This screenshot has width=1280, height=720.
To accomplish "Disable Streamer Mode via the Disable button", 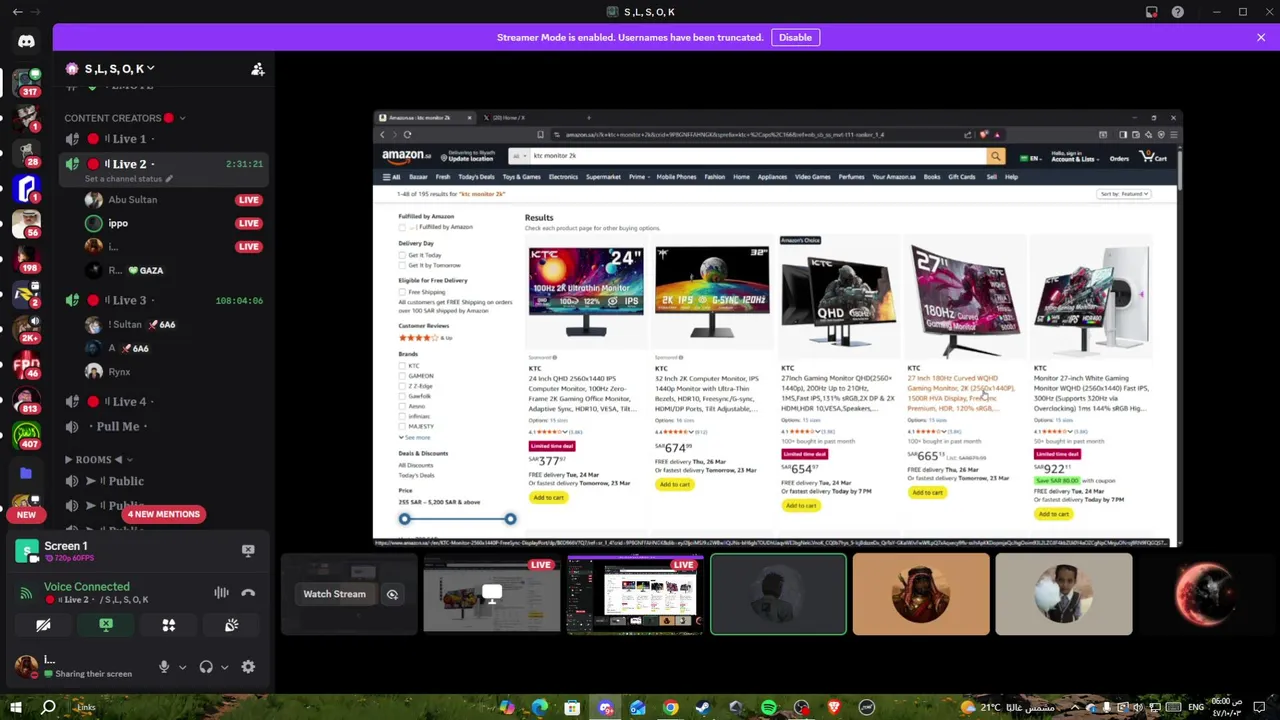I will click(795, 37).
